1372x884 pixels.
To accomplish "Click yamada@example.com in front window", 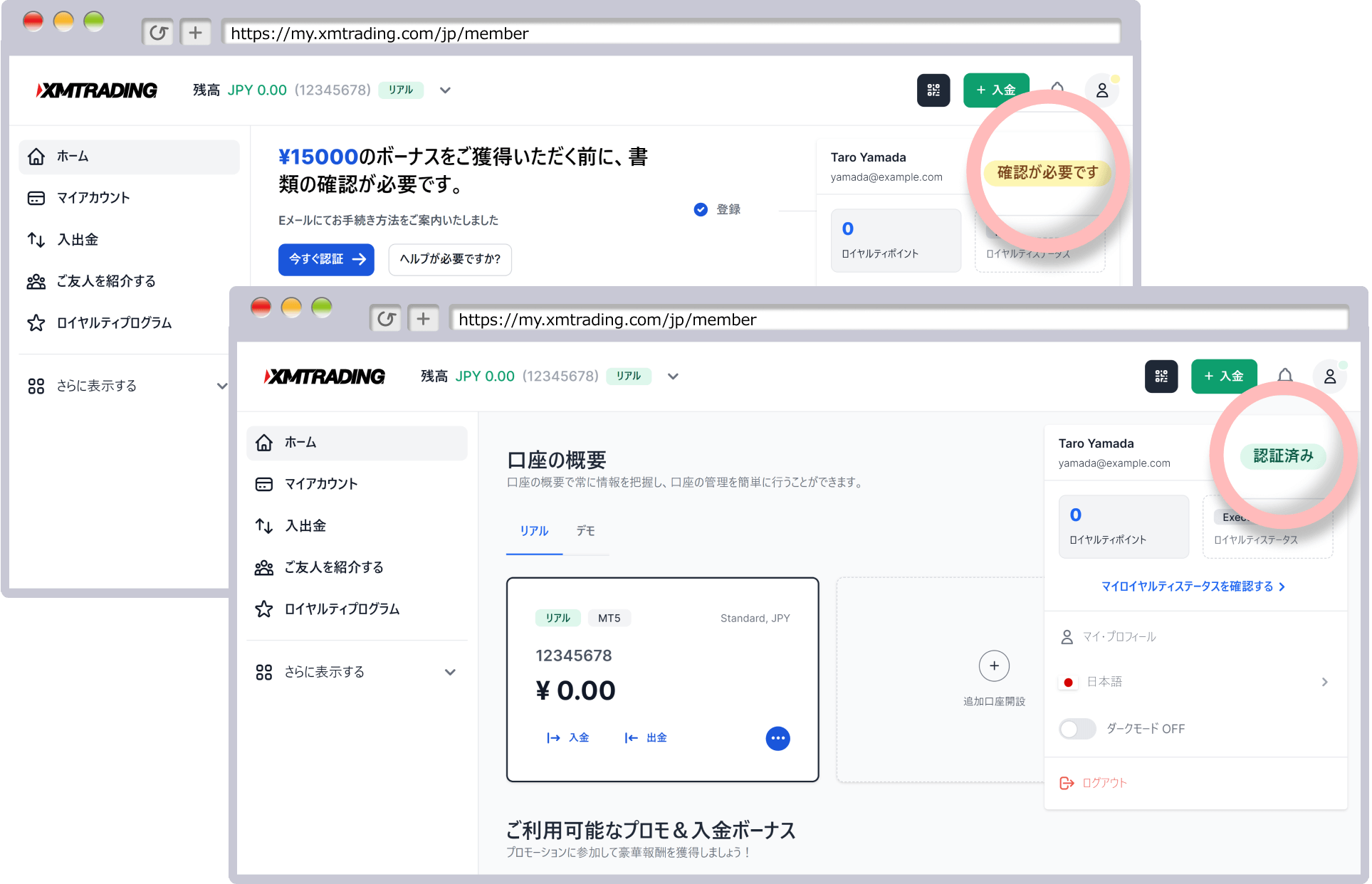I will [1114, 463].
